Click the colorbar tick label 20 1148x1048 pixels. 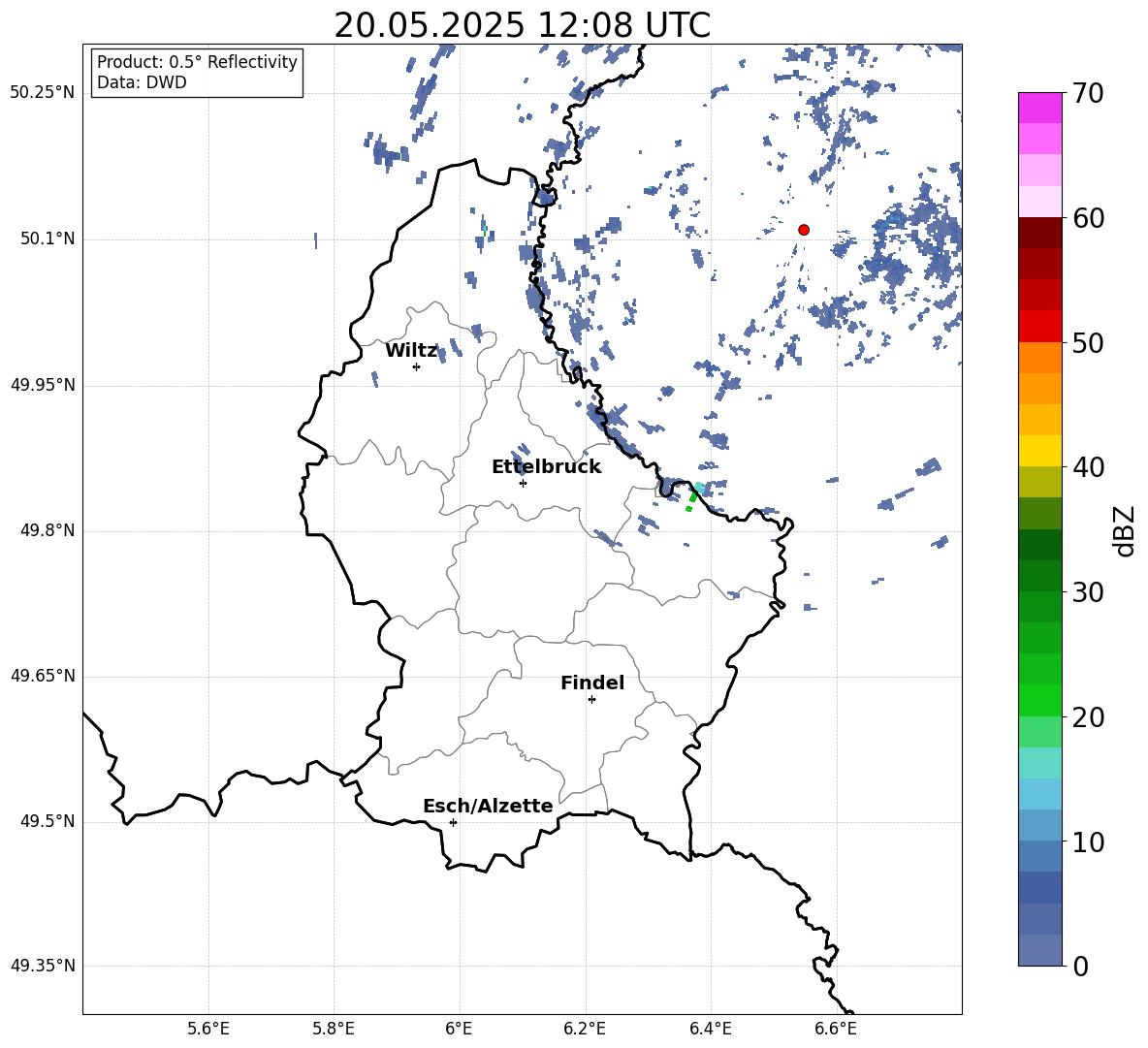pos(1089,717)
